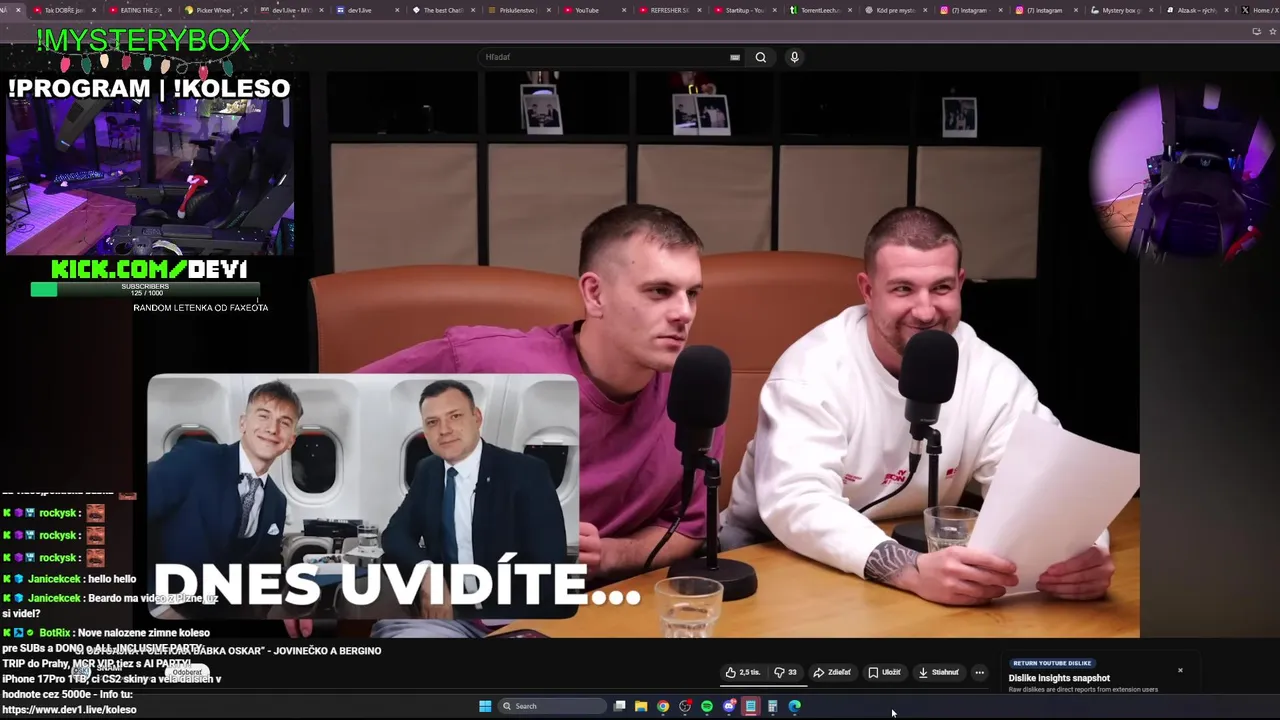Screen dimensions: 1280x720
Task: Click the BotRix chat username
Action: tap(55, 633)
